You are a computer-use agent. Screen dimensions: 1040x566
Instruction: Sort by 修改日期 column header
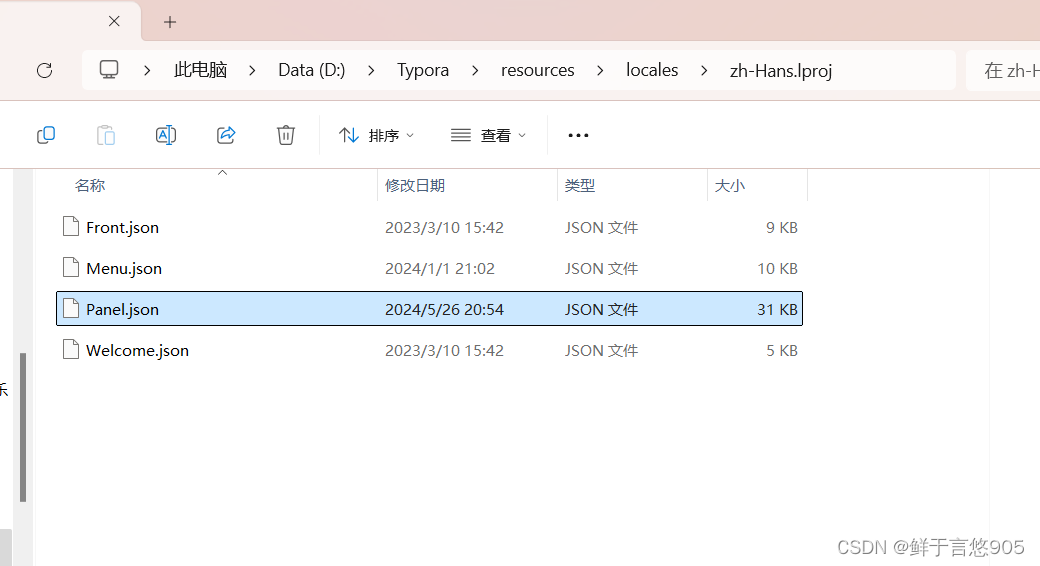point(415,185)
